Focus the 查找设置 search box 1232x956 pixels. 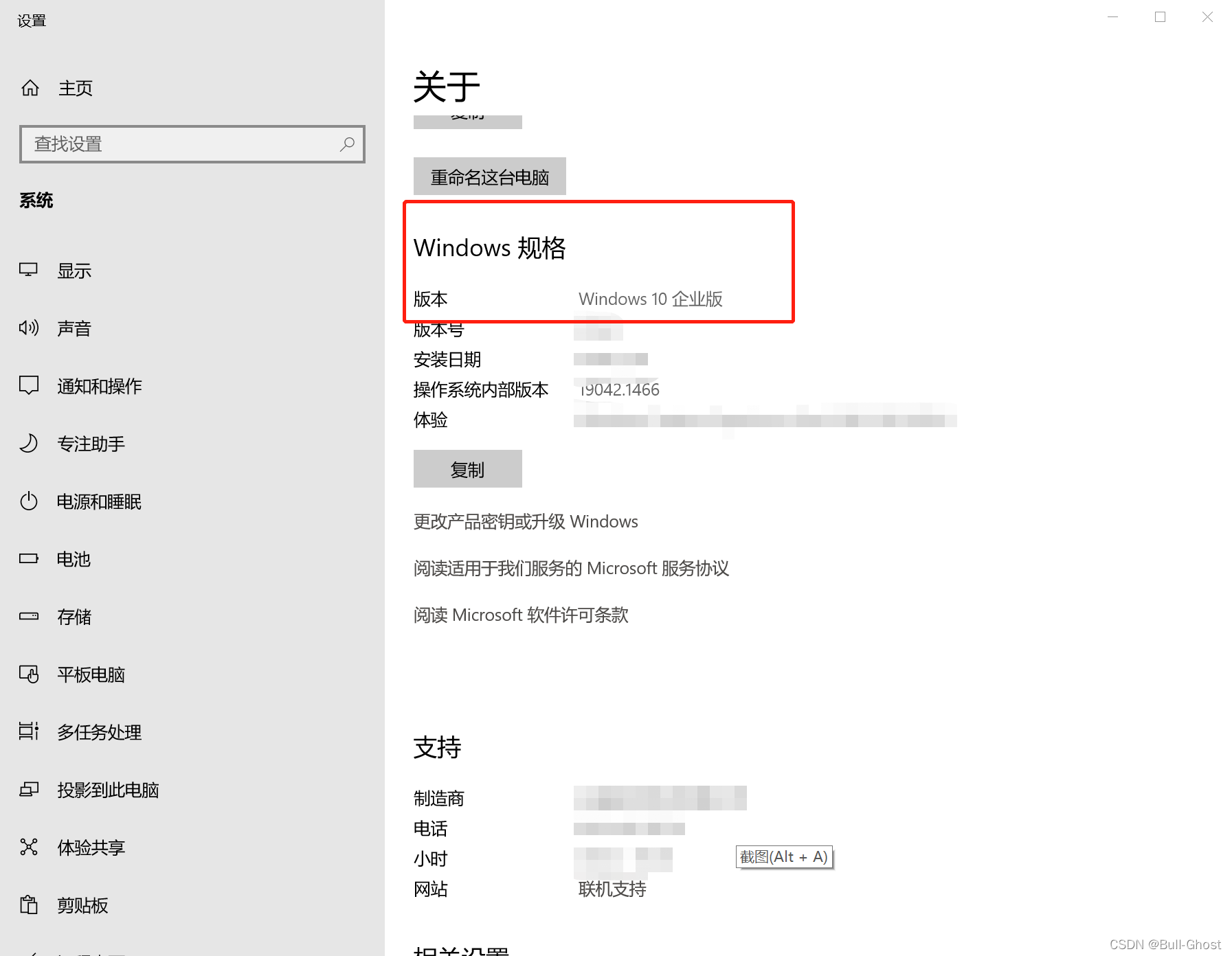coord(192,144)
